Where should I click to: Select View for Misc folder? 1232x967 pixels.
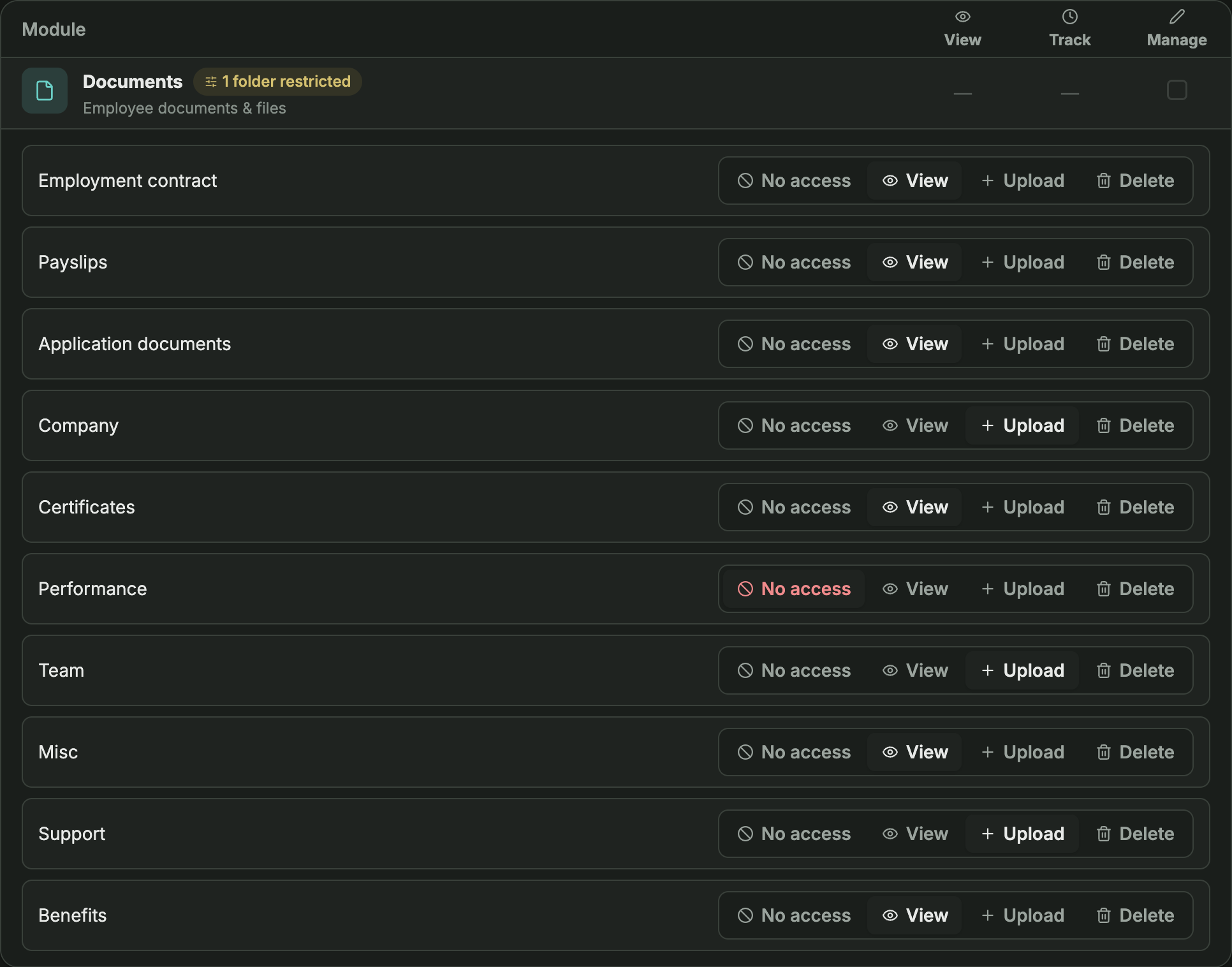click(x=914, y=752)
